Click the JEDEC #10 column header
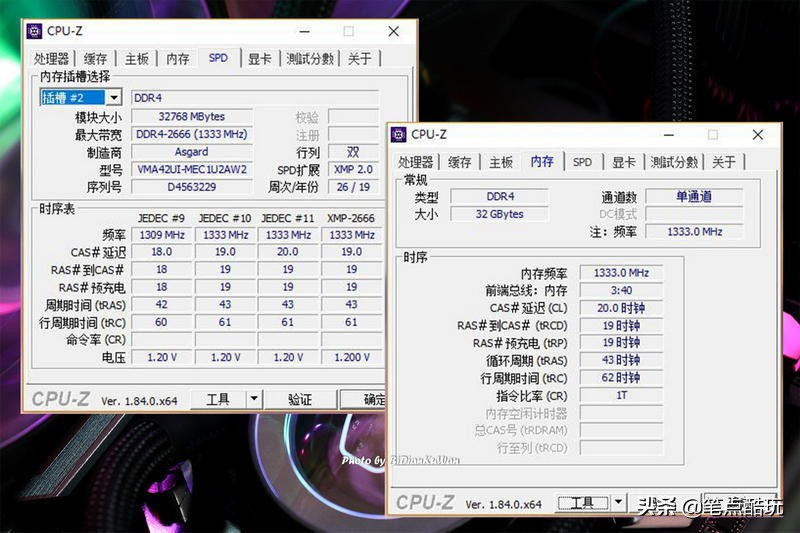 coord(225,218)
